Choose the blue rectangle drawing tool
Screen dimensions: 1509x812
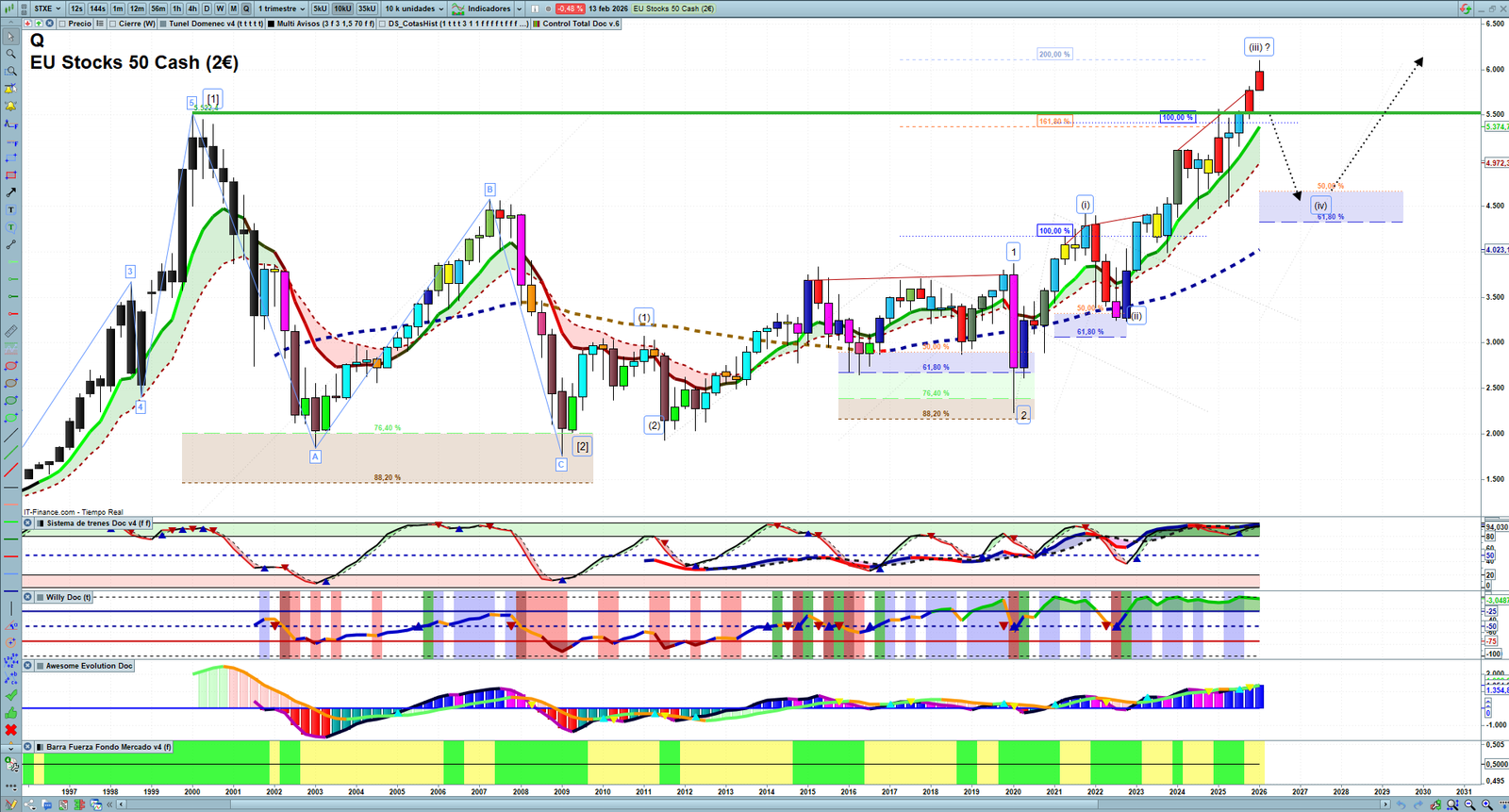pyautogui.click(x=10, y=157)
